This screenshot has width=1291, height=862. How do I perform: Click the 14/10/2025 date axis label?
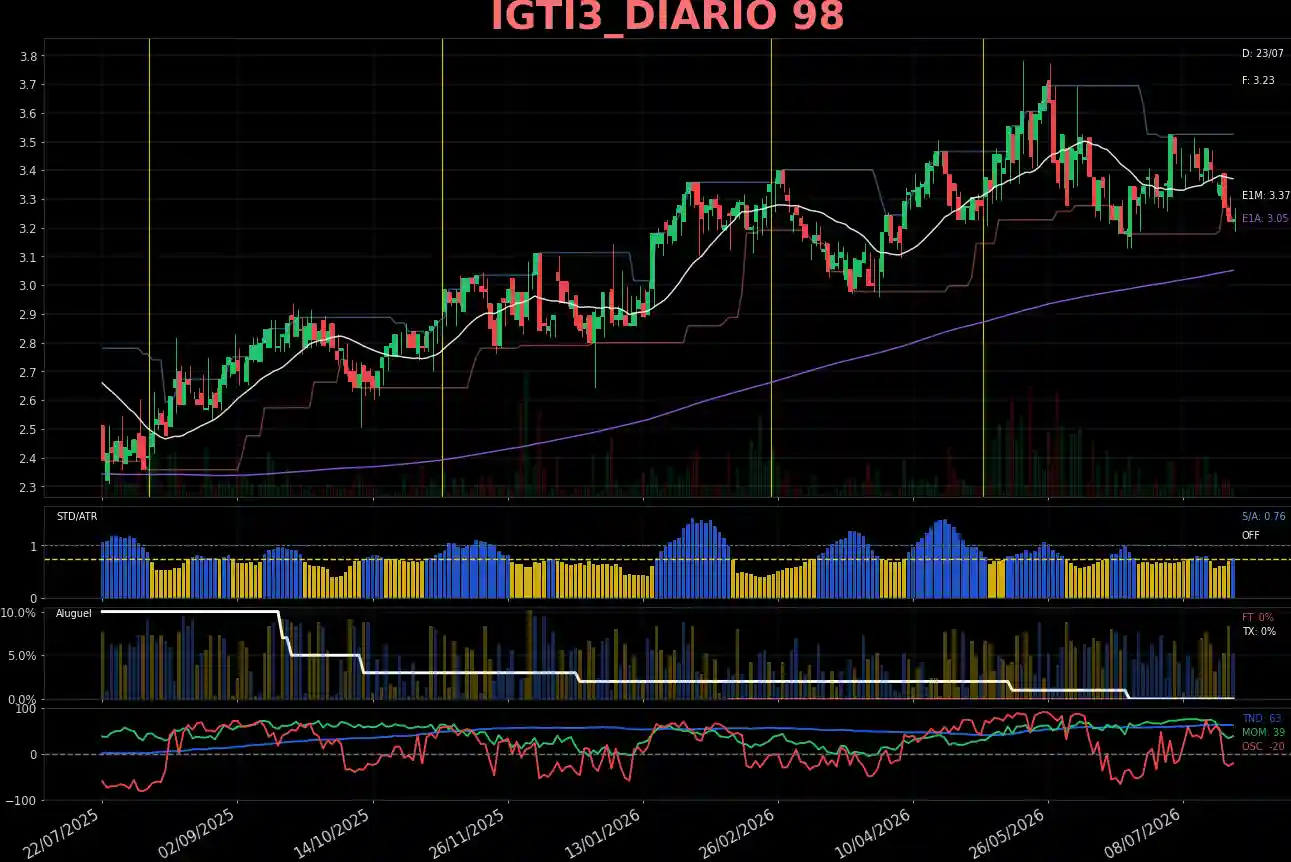click(x=333, y=832)
